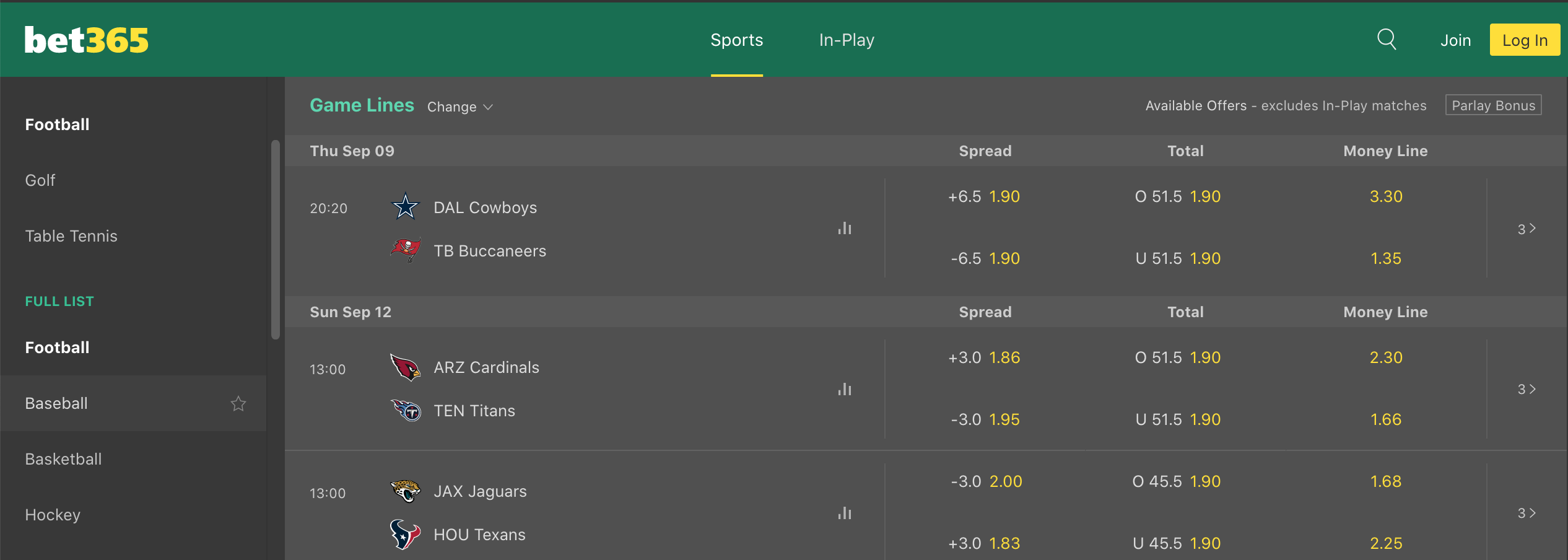Open the Game Lines Change dropdown
The image size is (1568, 560).
(460, 107)
